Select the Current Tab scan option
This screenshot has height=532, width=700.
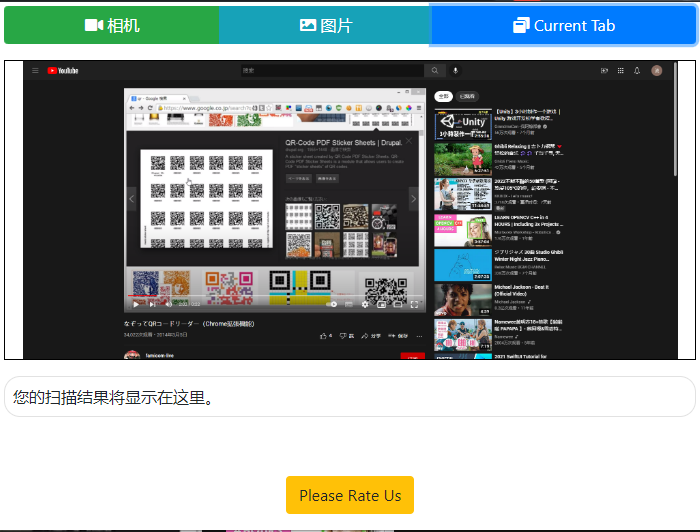point(563,25)
